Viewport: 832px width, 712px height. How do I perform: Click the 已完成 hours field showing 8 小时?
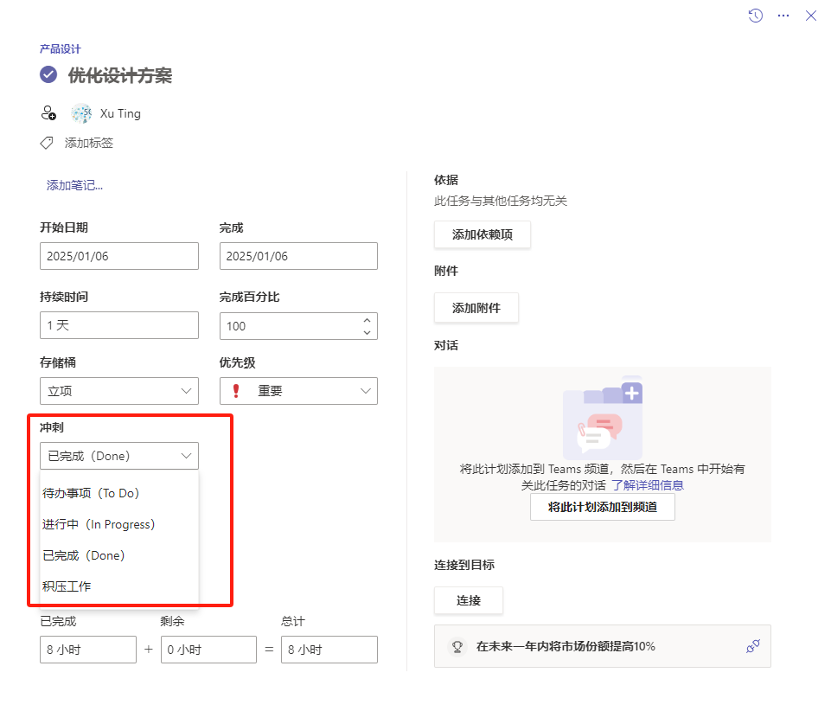(88, 649)
